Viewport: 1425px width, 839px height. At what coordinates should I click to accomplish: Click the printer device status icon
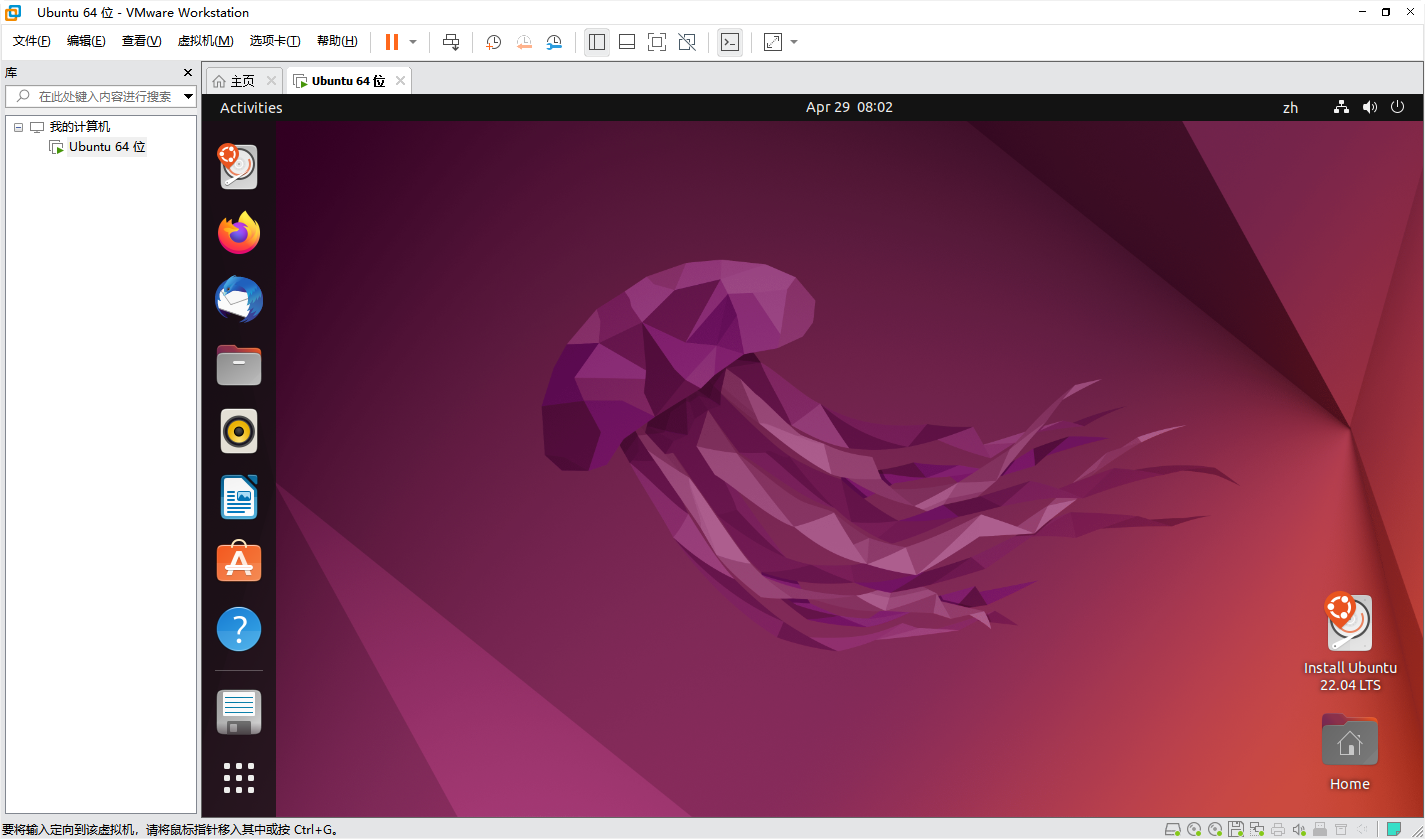[x=1278, y=829]
